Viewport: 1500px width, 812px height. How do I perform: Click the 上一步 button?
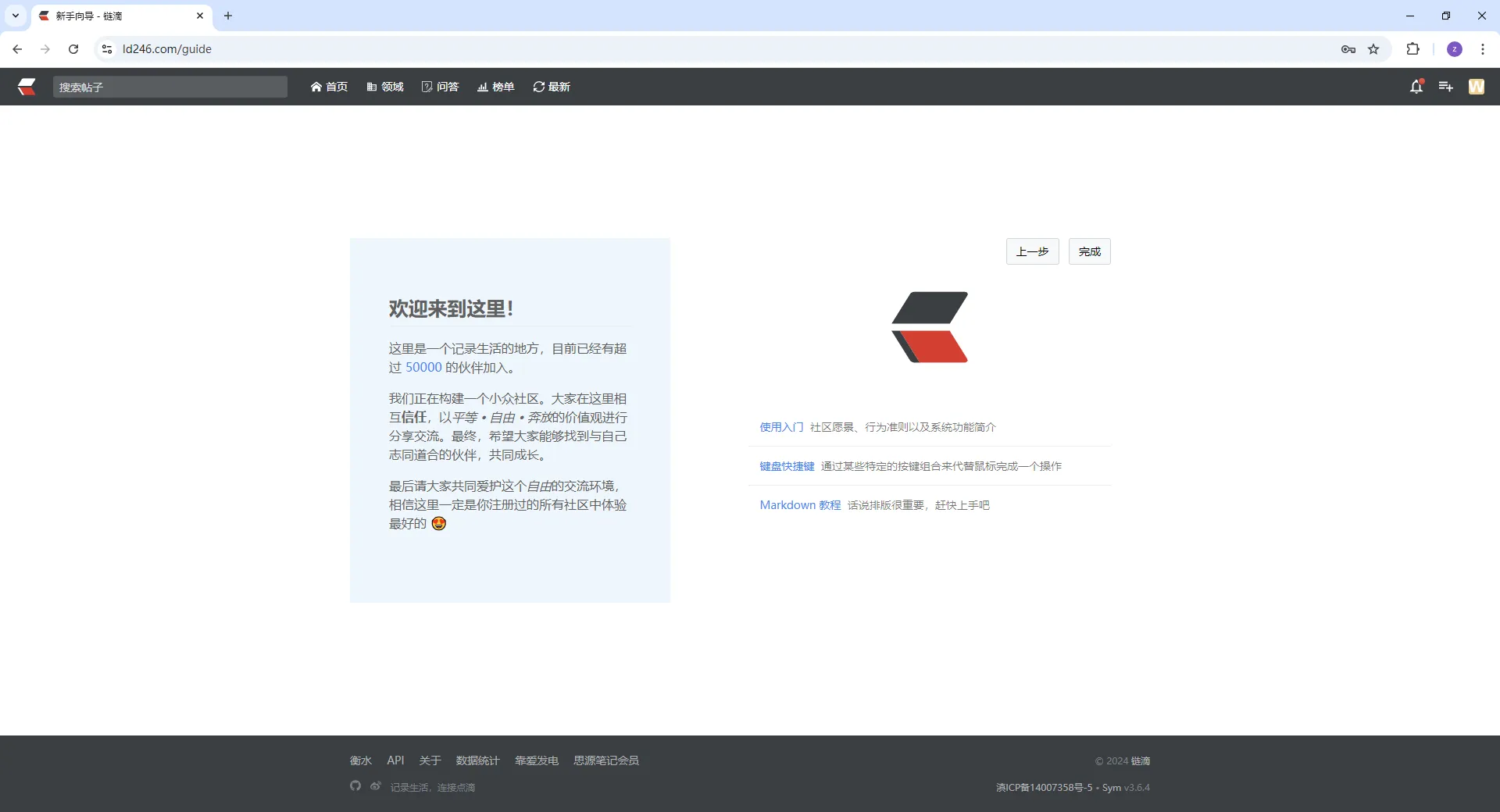[1032, 251]
